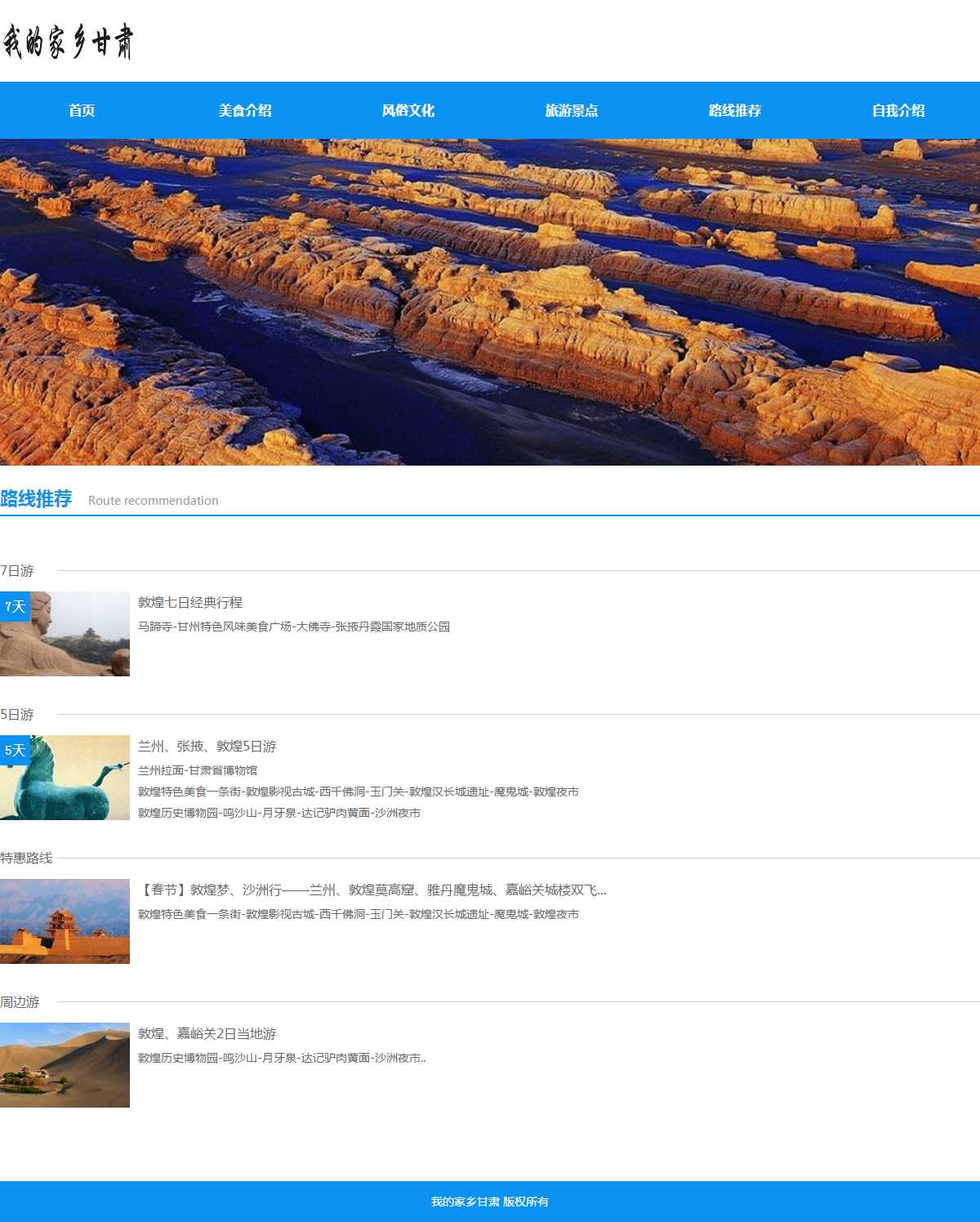Image resolution: width=980 pixels, height=1222 pixels.
Task: Click the Yardang landform banner image
Action: point(490,302)
